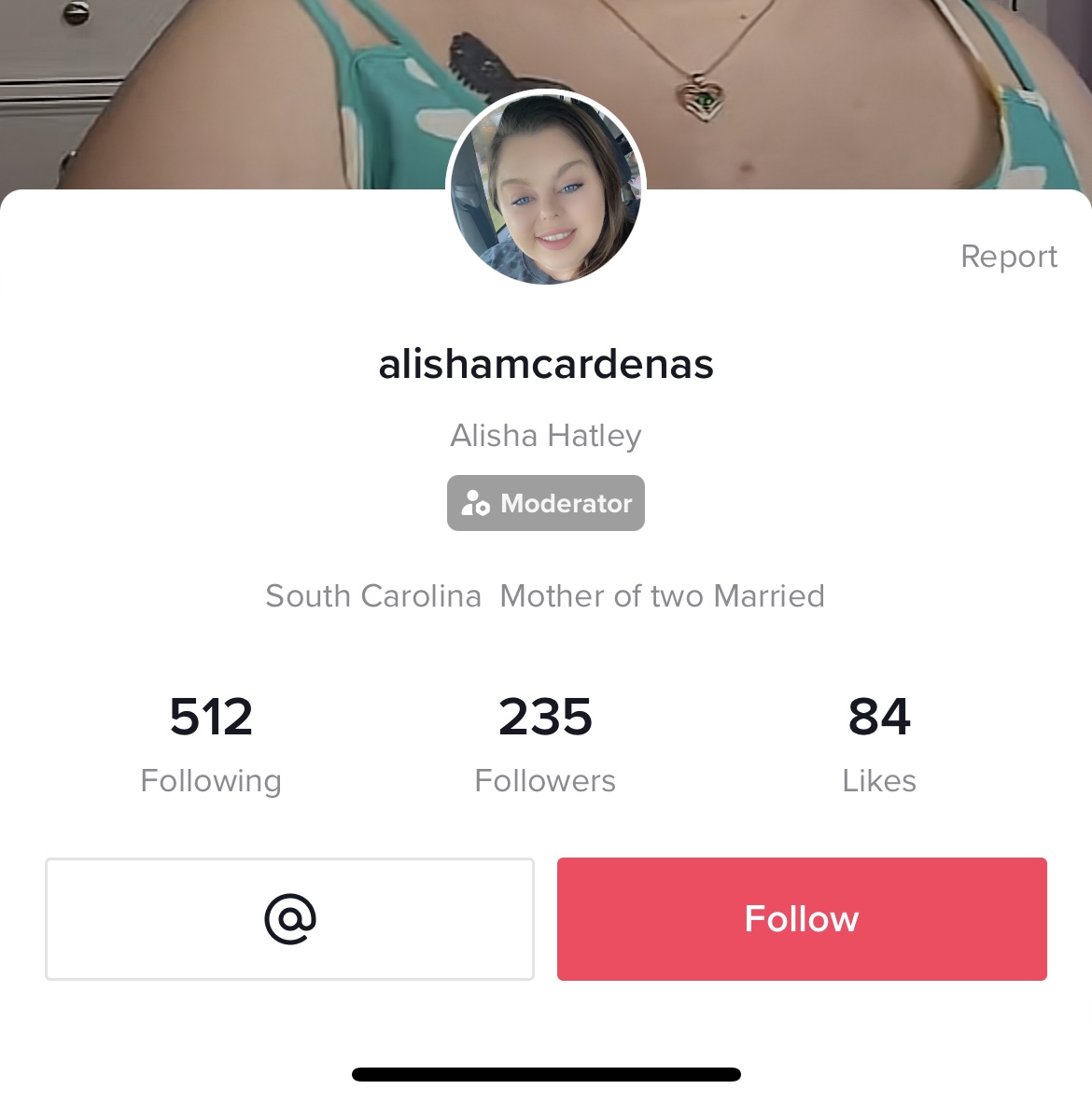Image resolution: width=1092 pixels, height=1103 pixels.
Task: Tap the @ mention icon button
Action: pyautogui.click(x=290, y=918)
